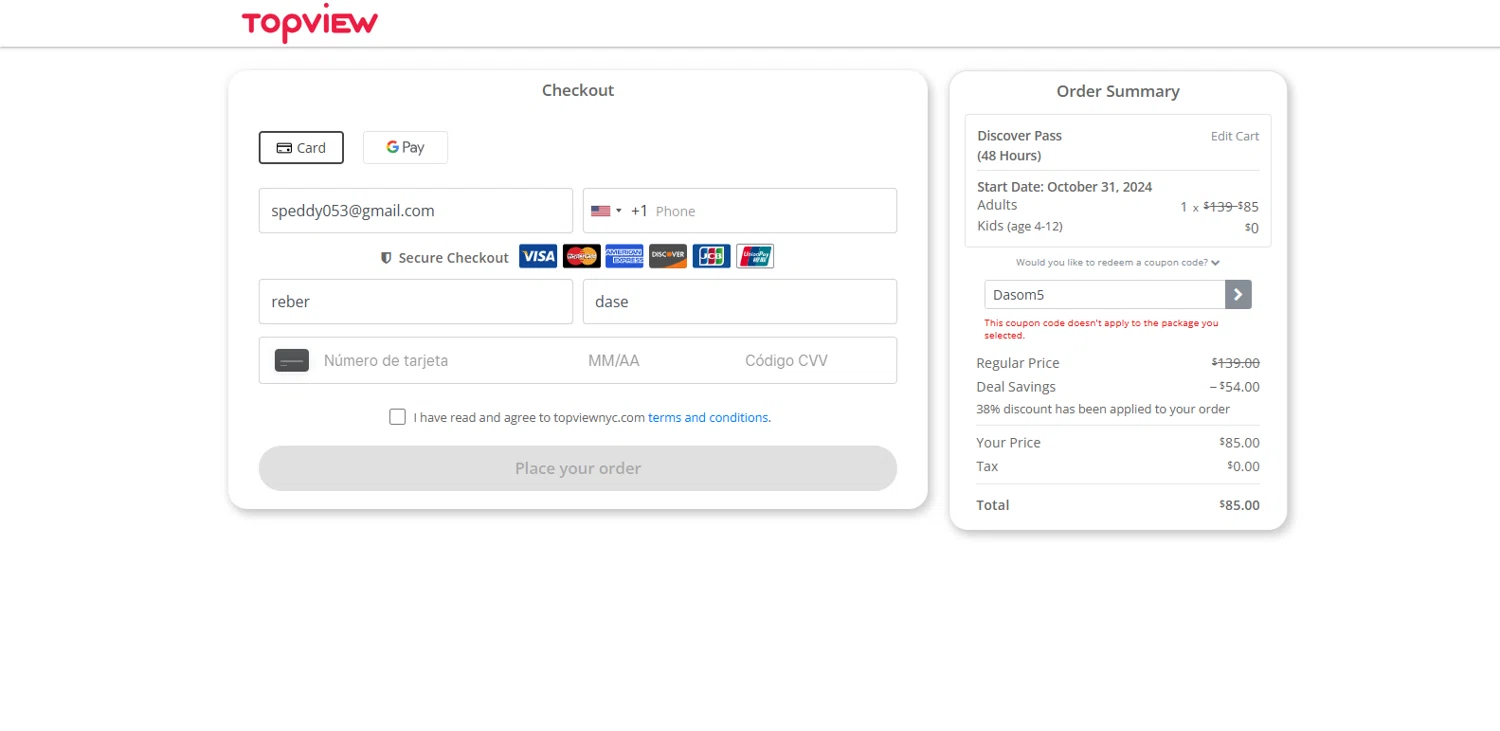Viewport: 1500px width, 731px height.
Task: Click the secure checkout shield icon
Action: click(386, 258)
